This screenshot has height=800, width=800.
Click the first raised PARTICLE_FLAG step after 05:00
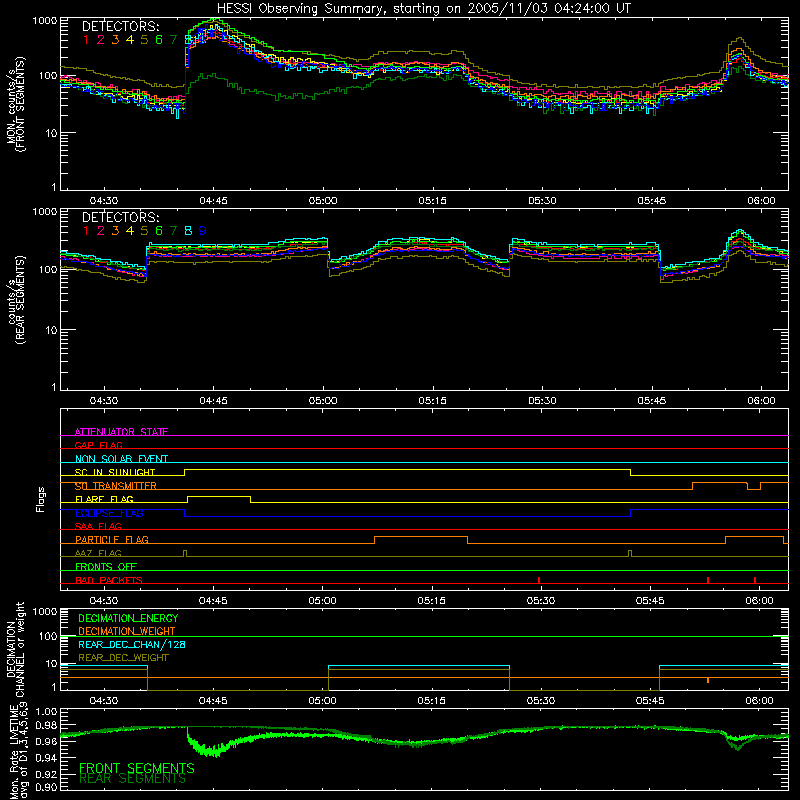[421, 537]
